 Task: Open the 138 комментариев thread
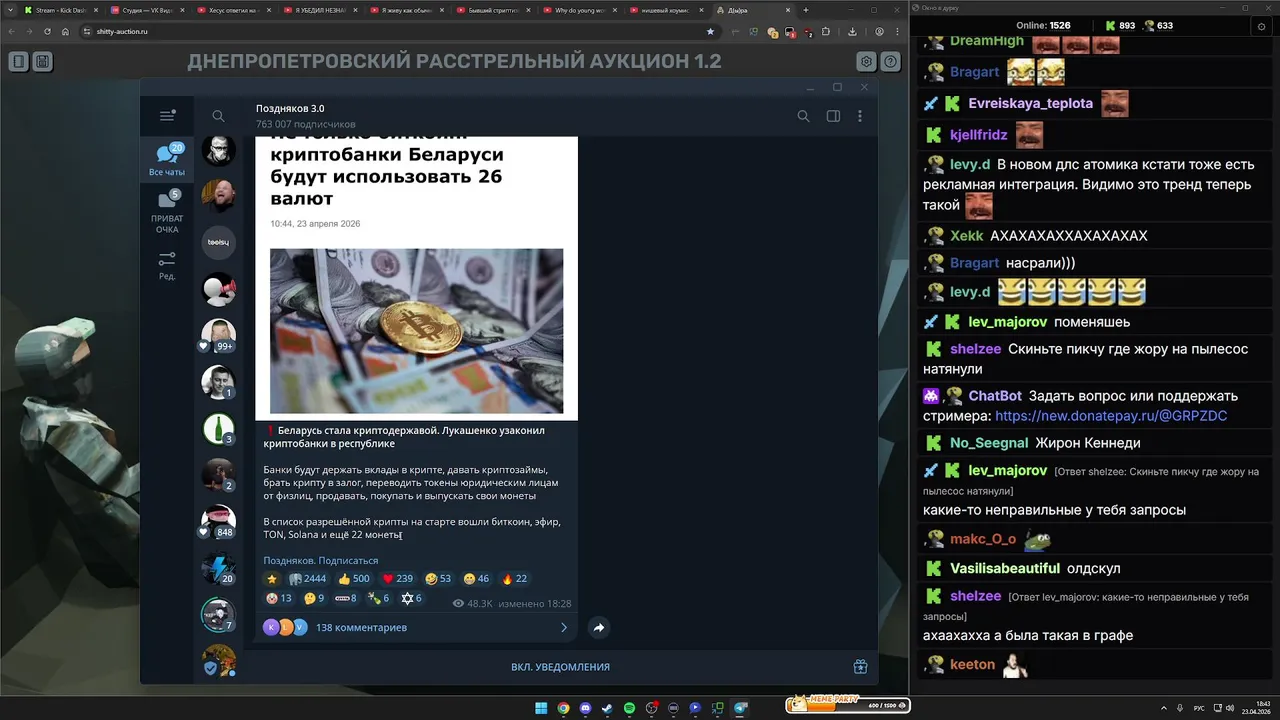tap(361, 628)
